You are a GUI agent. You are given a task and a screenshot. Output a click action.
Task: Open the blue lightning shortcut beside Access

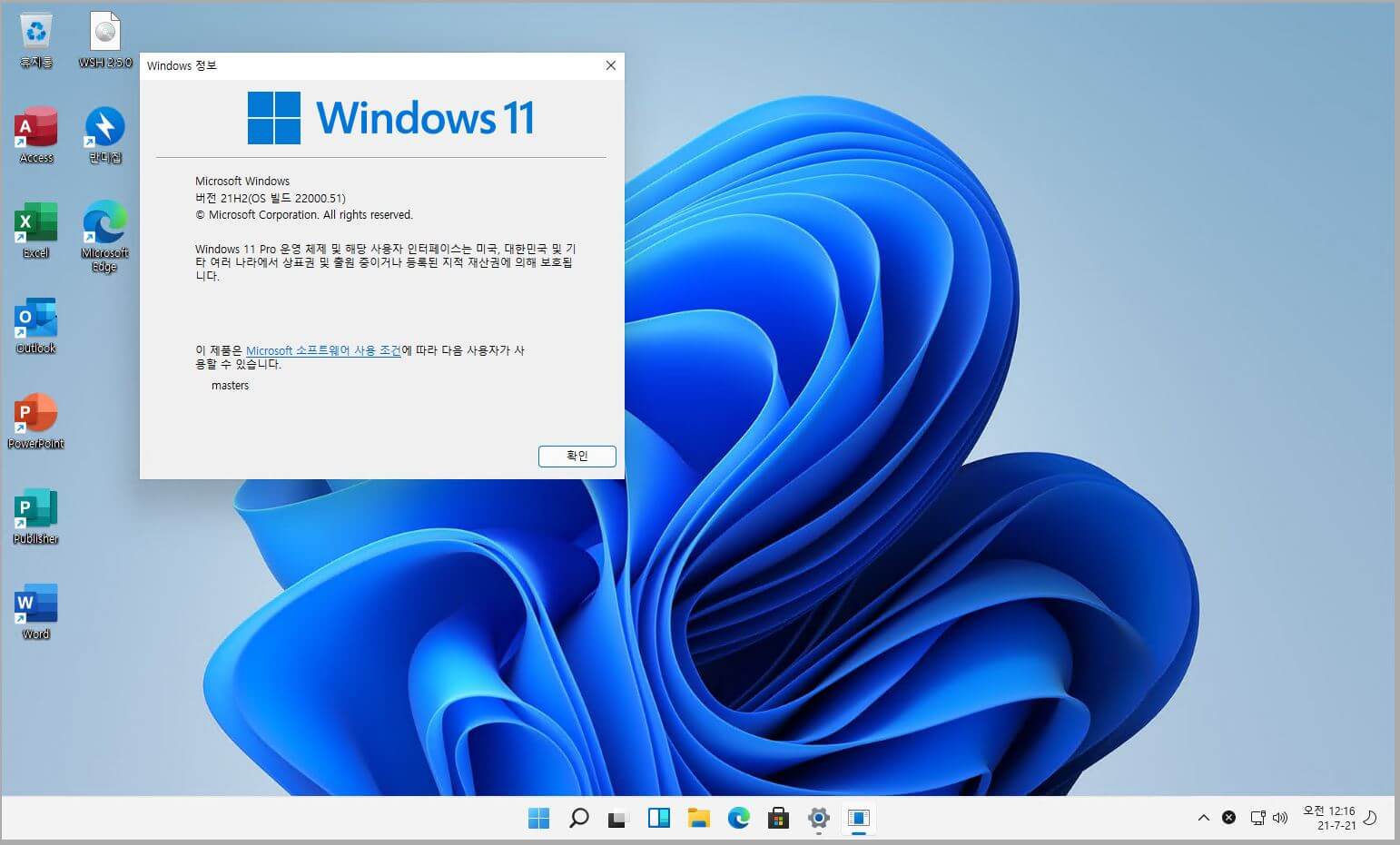[x=105, y=135]
